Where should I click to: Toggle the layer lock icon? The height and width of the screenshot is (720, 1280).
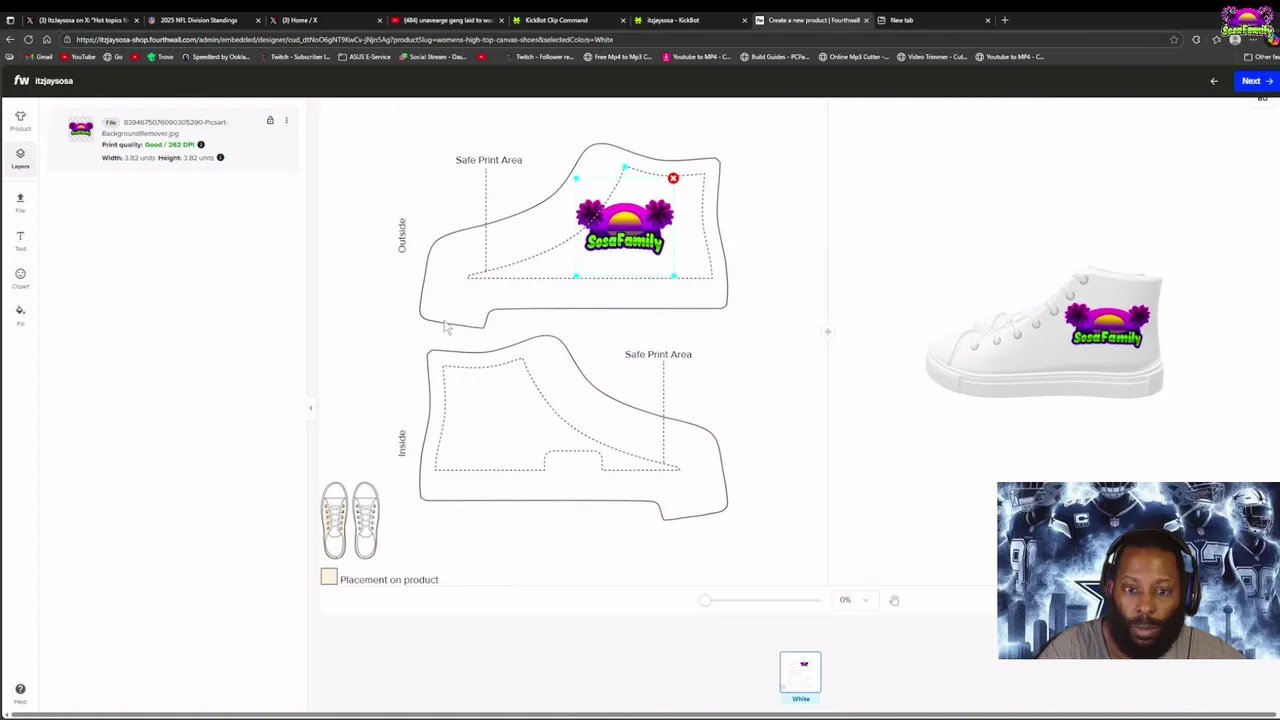tap(270, 120)
